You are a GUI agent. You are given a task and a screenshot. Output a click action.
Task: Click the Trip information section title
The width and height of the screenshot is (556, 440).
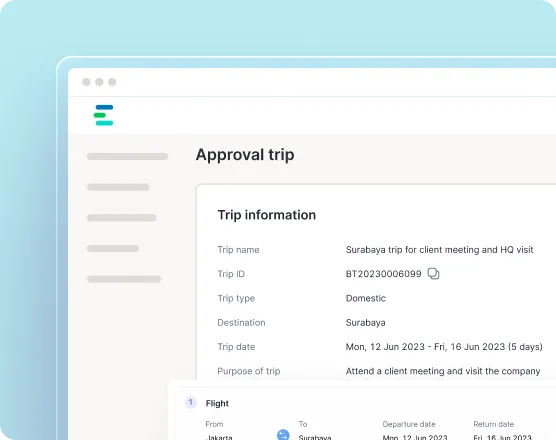[x=267, y=215]
